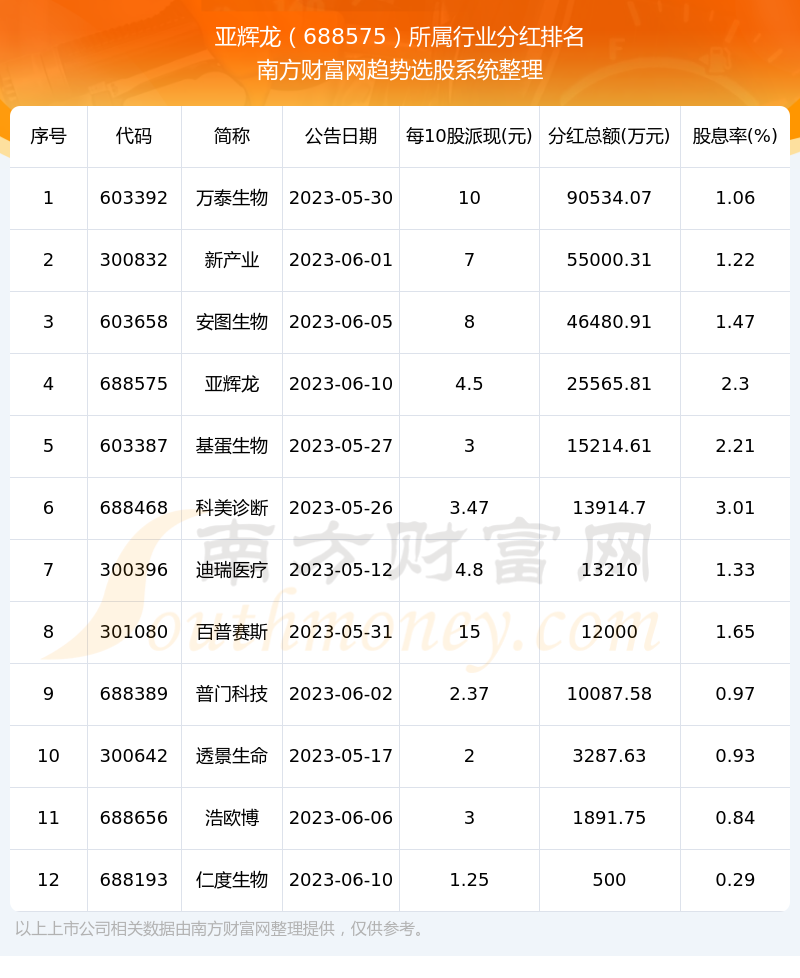Click the name 浩欧博
The image size is (800, 978).
pos(231,818)
